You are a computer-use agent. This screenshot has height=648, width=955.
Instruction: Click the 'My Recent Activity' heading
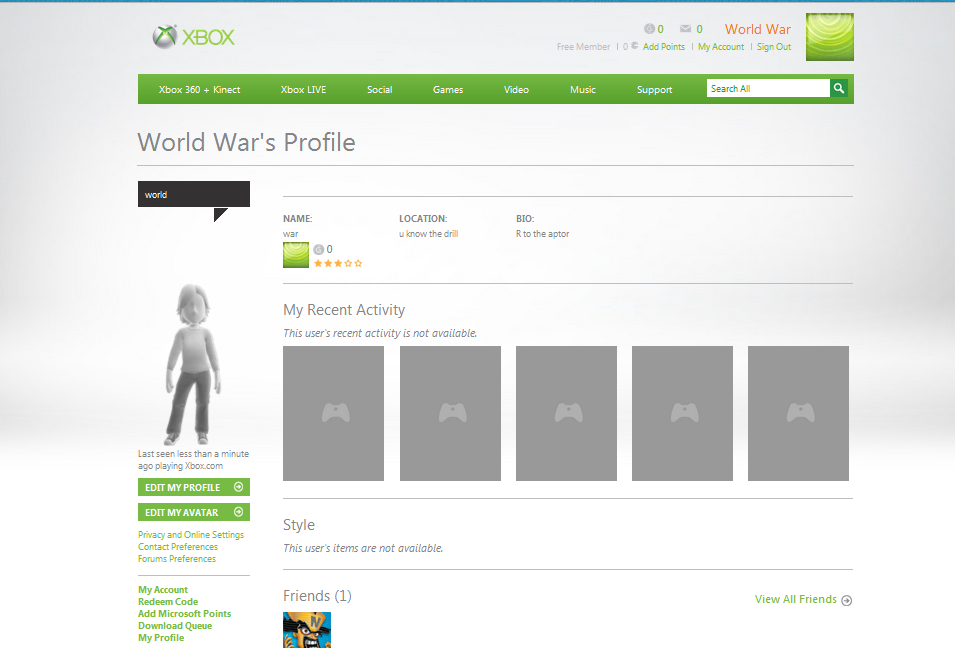tap(344, 310)
